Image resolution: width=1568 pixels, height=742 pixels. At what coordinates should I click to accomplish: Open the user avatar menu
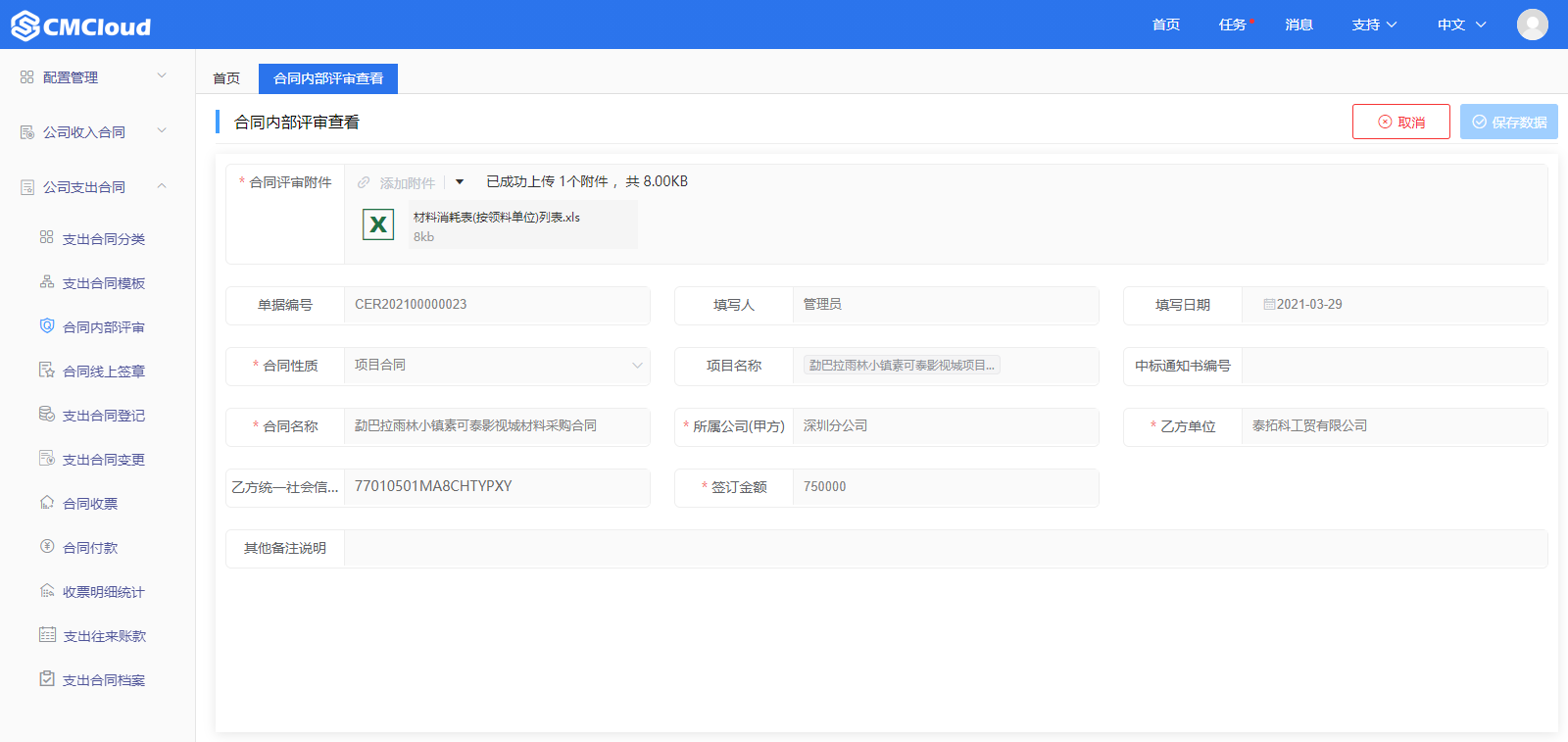click(1532, 25)
